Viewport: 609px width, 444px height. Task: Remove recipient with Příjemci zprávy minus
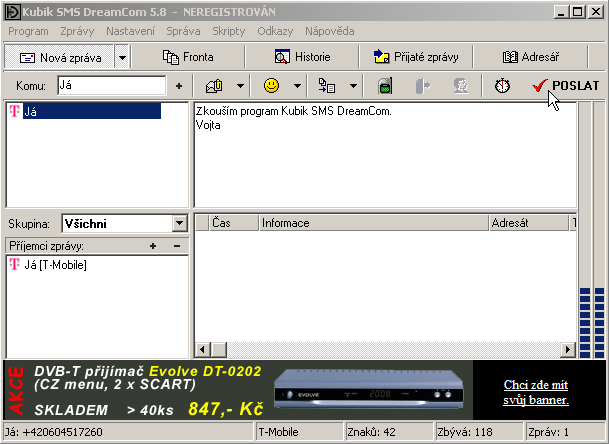tap(177, 246)
